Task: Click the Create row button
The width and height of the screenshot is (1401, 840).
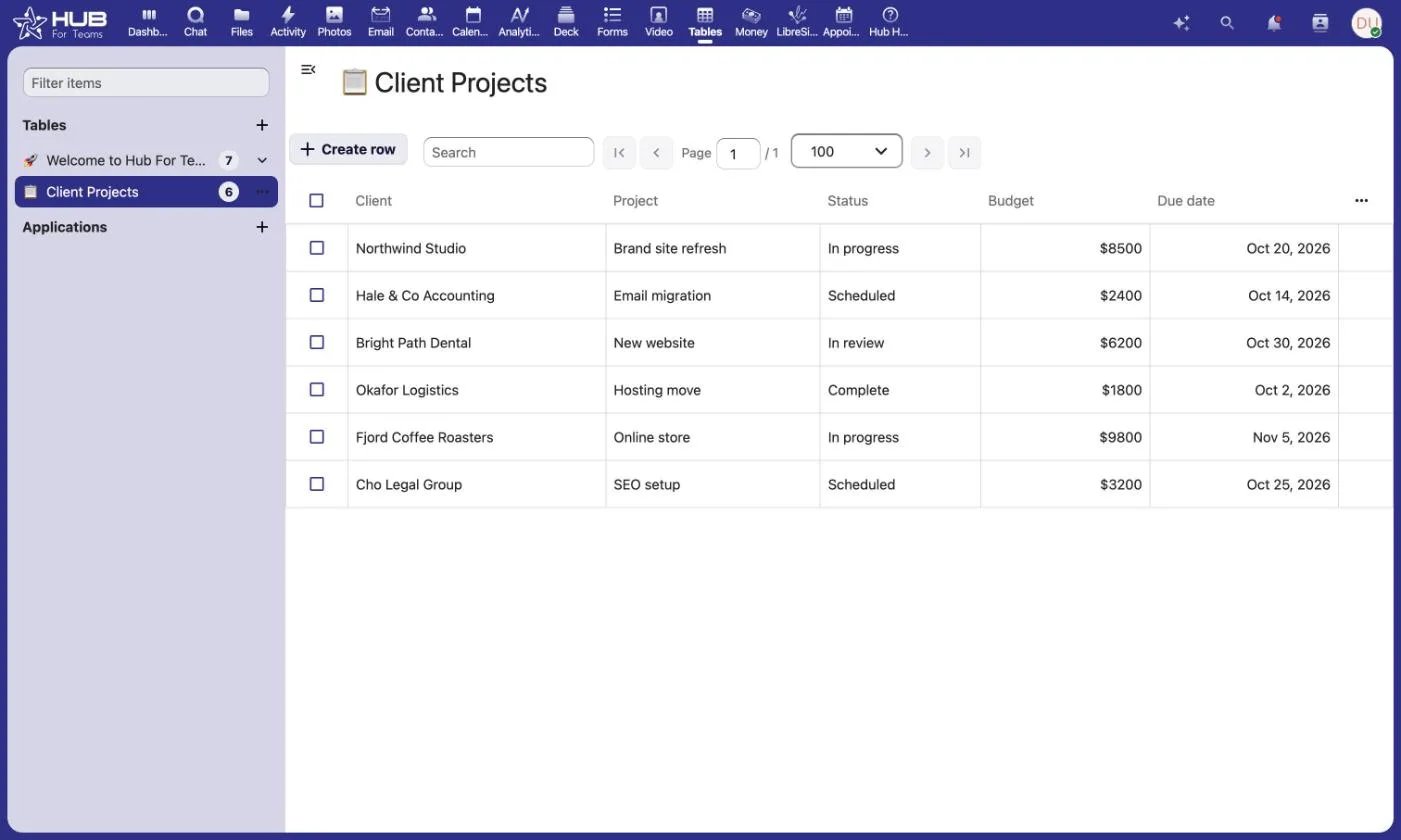Action: [x=348, y=149]
